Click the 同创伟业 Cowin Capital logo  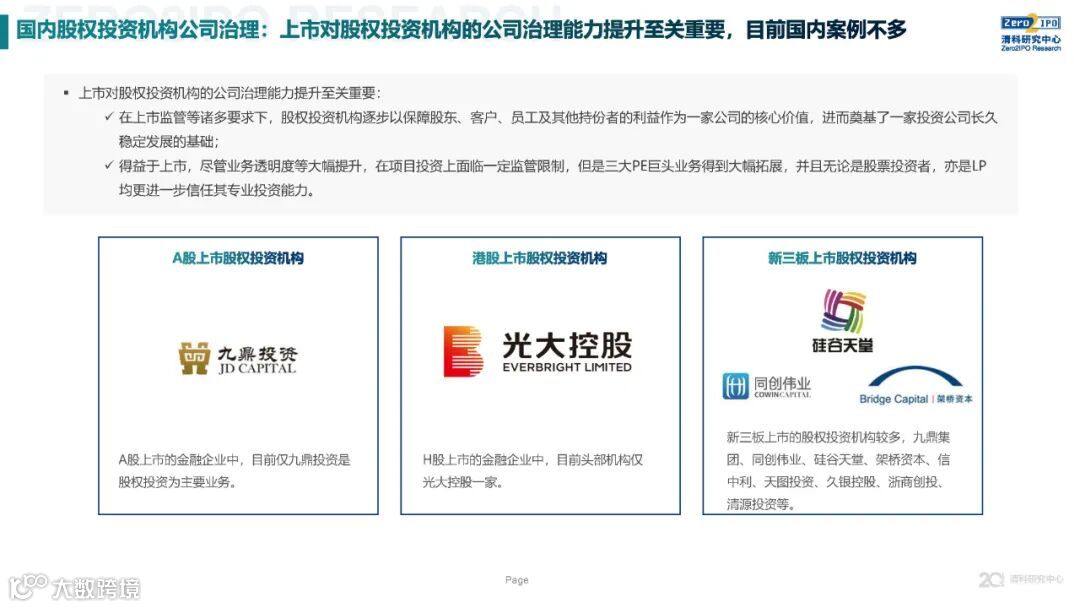[x=767, y=386]
